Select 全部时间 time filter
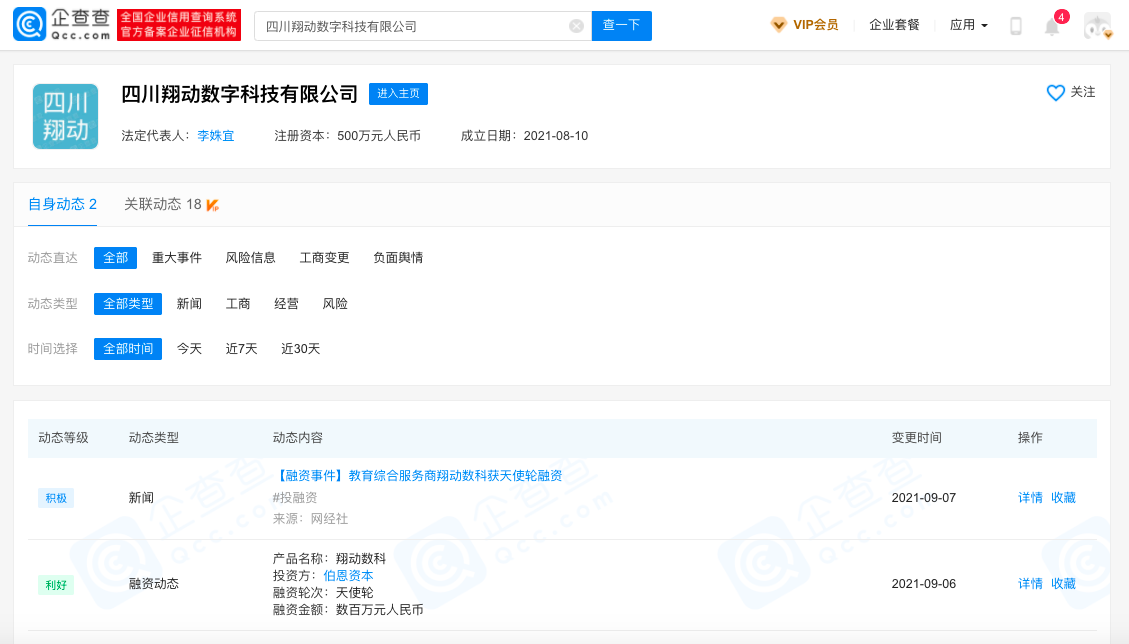The image size is (1129, 644). tap(128, 349)
